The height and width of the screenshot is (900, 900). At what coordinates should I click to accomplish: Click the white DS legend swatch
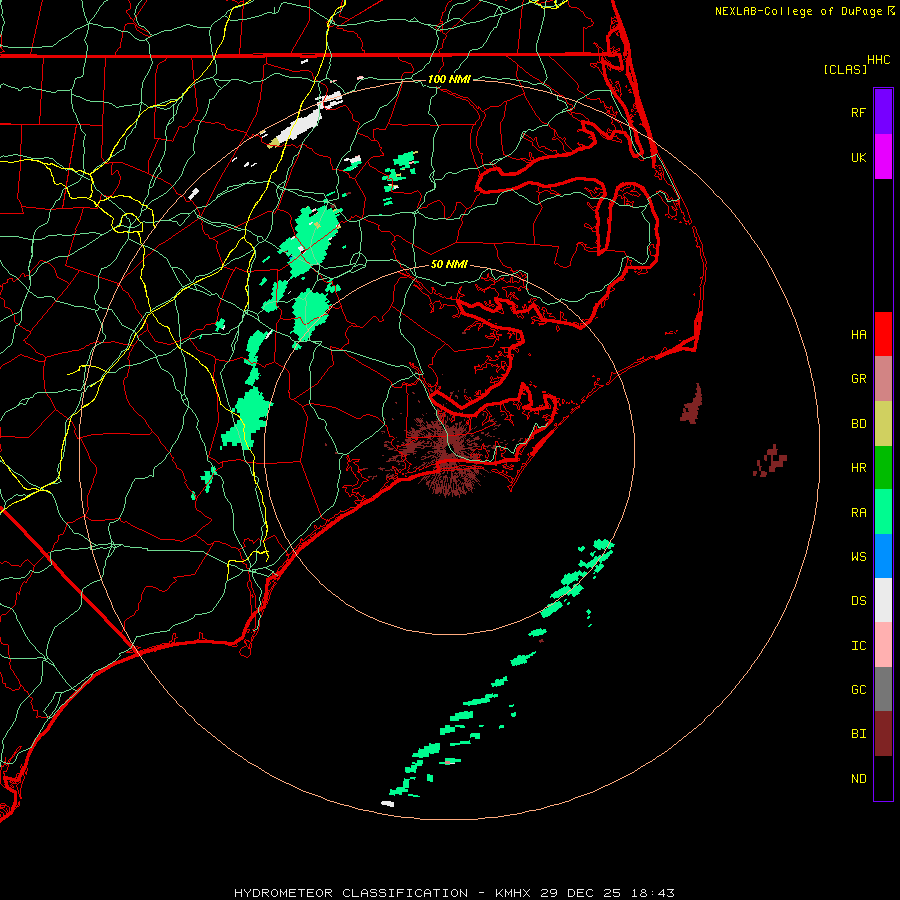click(x=883, y=601)
